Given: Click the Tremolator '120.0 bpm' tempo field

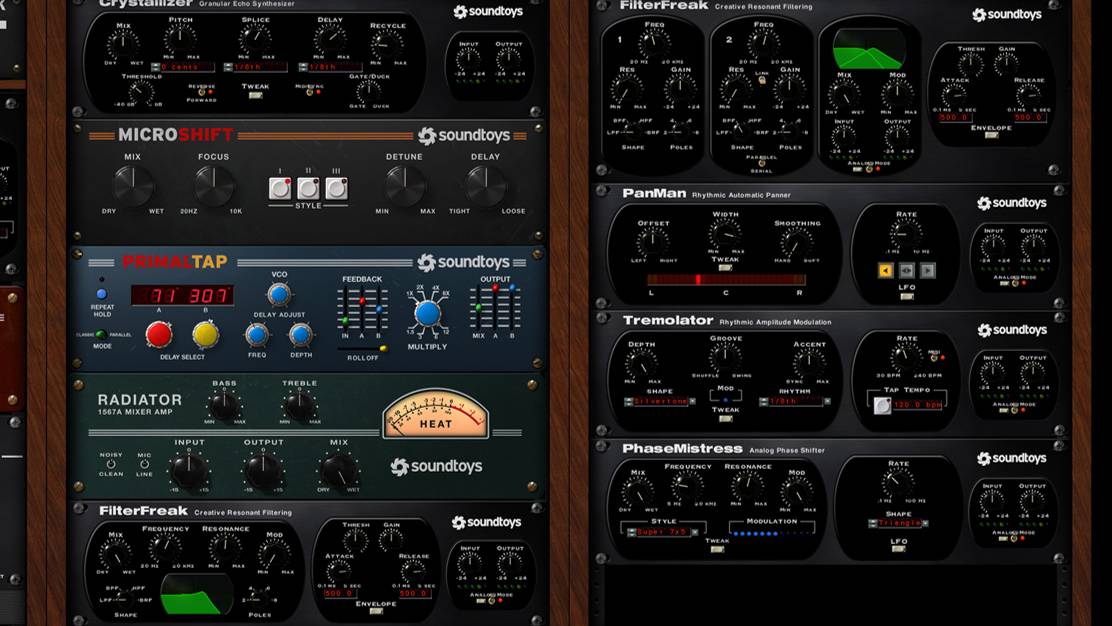Looking at the screenshot, I should (918, 404).
